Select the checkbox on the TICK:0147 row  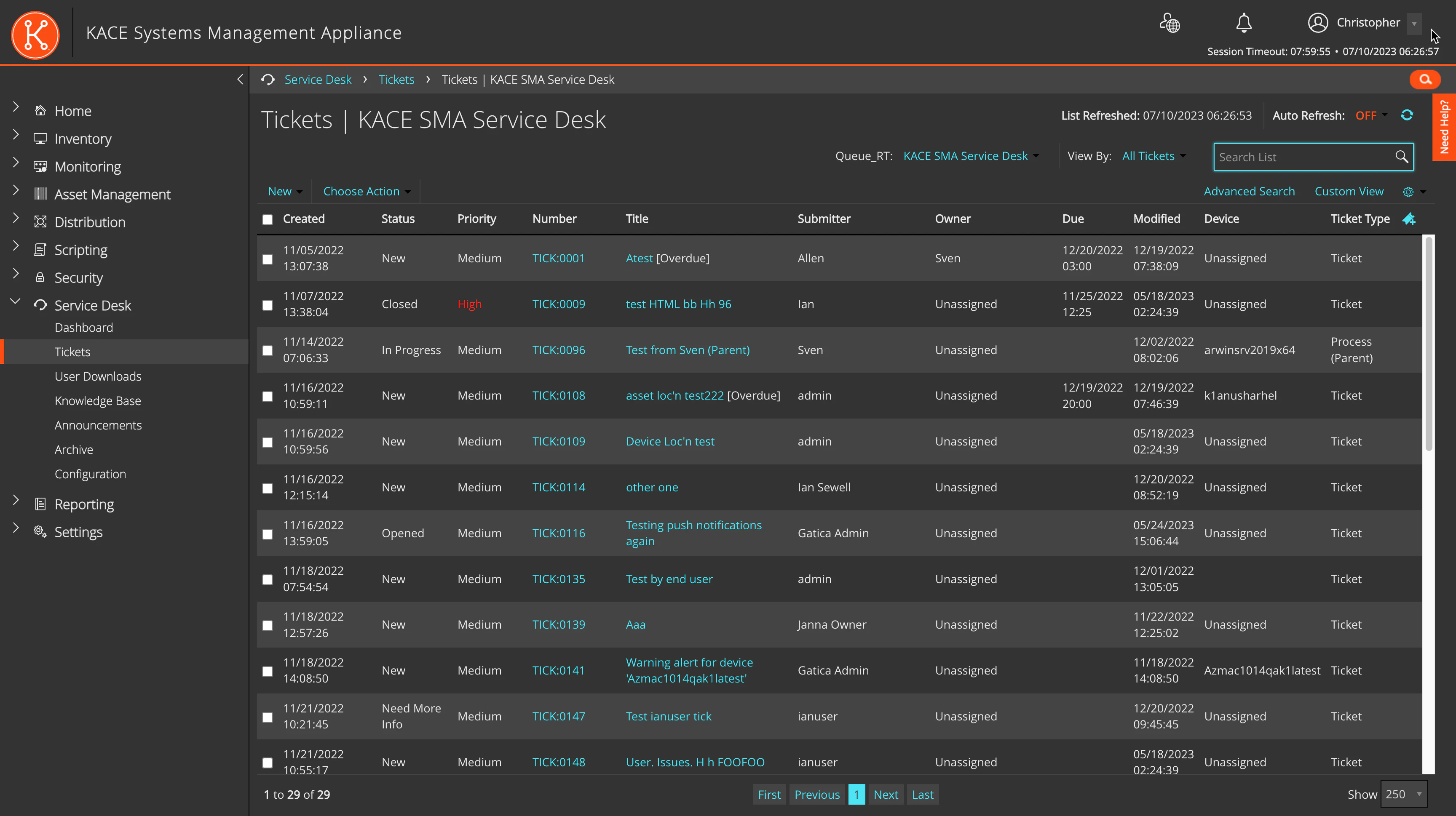pos(268,716)
